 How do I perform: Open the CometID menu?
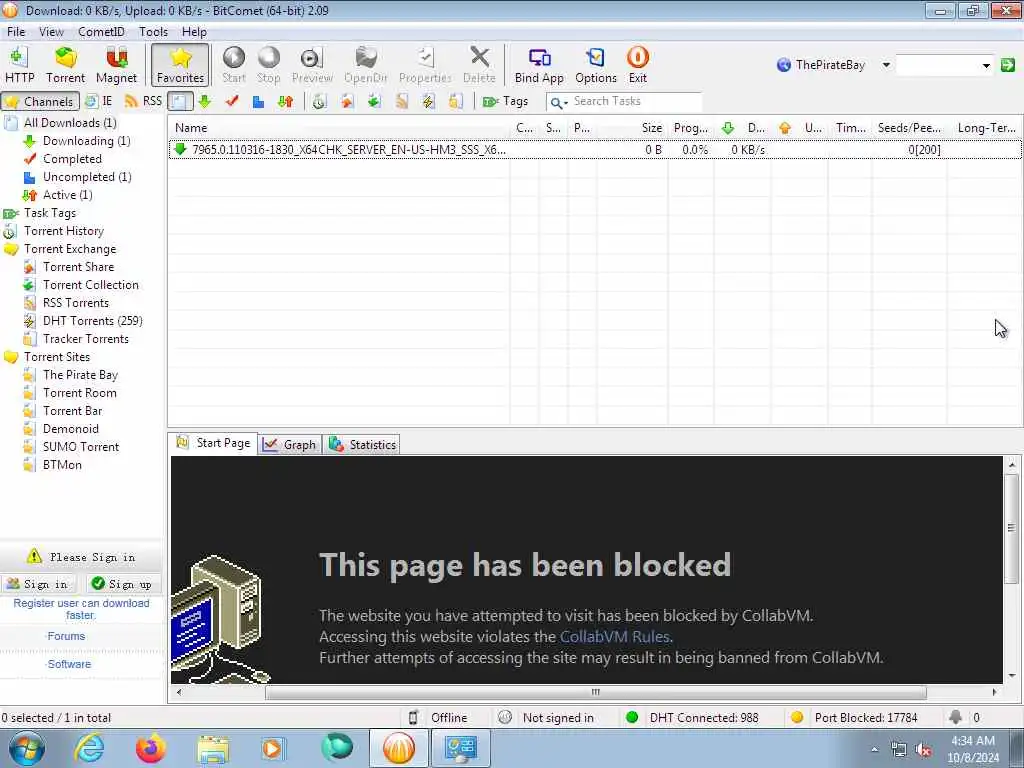(x=101, y=31)
